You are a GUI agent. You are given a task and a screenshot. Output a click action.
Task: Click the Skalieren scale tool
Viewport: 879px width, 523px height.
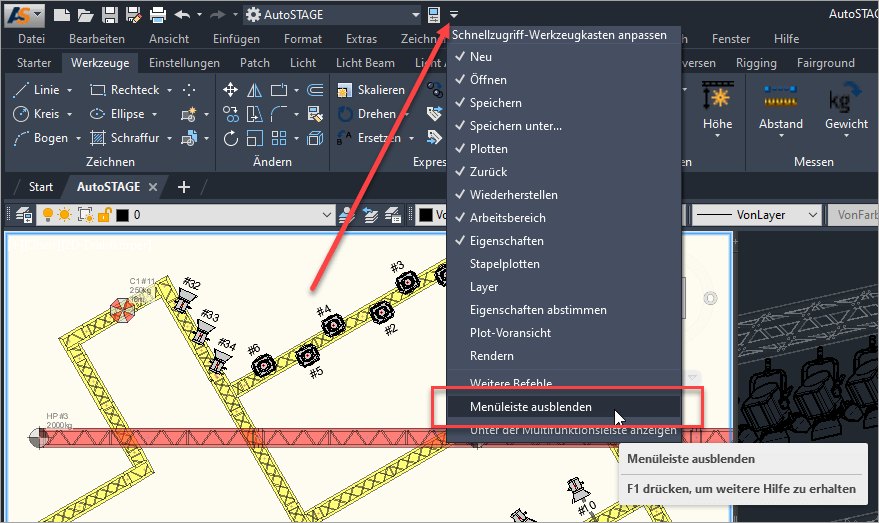(370, 90)
